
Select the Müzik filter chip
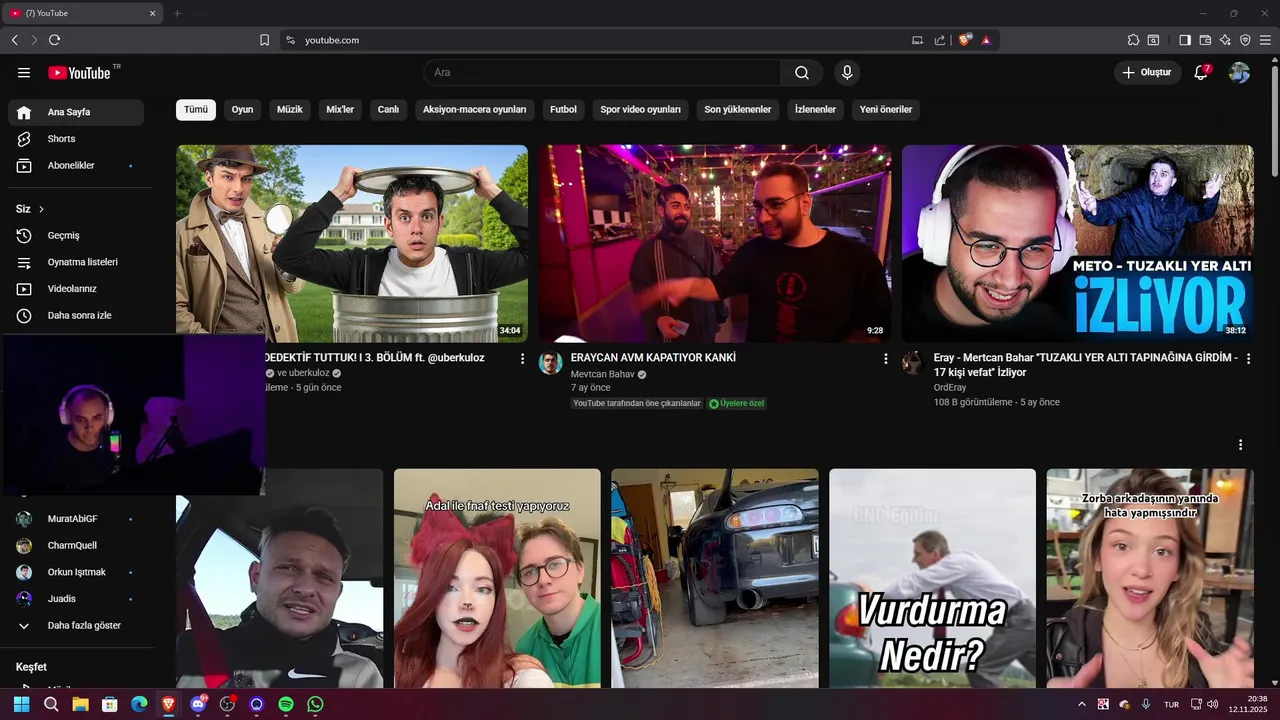[290, 110]
